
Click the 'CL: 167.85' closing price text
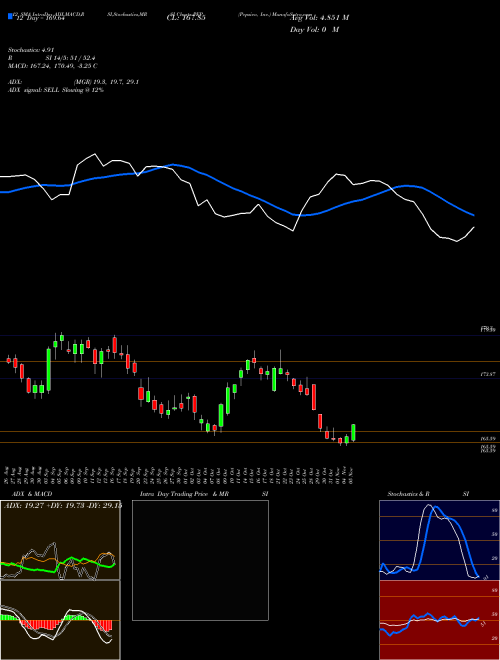click(186, 18)
